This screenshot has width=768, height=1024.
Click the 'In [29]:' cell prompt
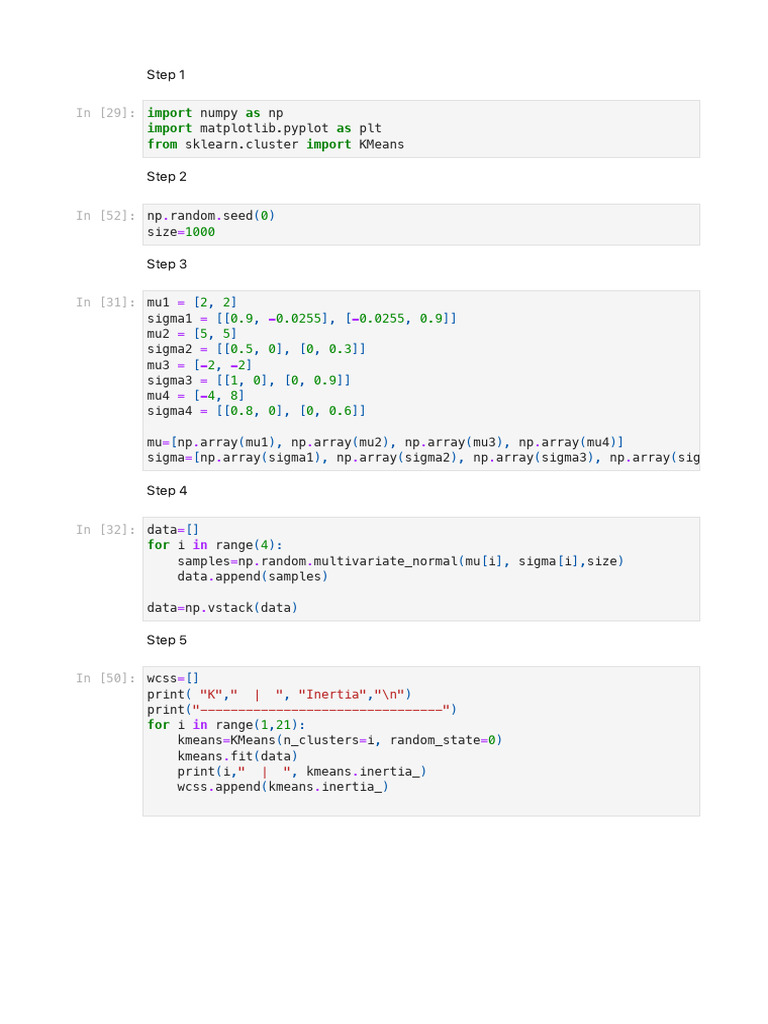pyautogui.click(x=106, y=113)
